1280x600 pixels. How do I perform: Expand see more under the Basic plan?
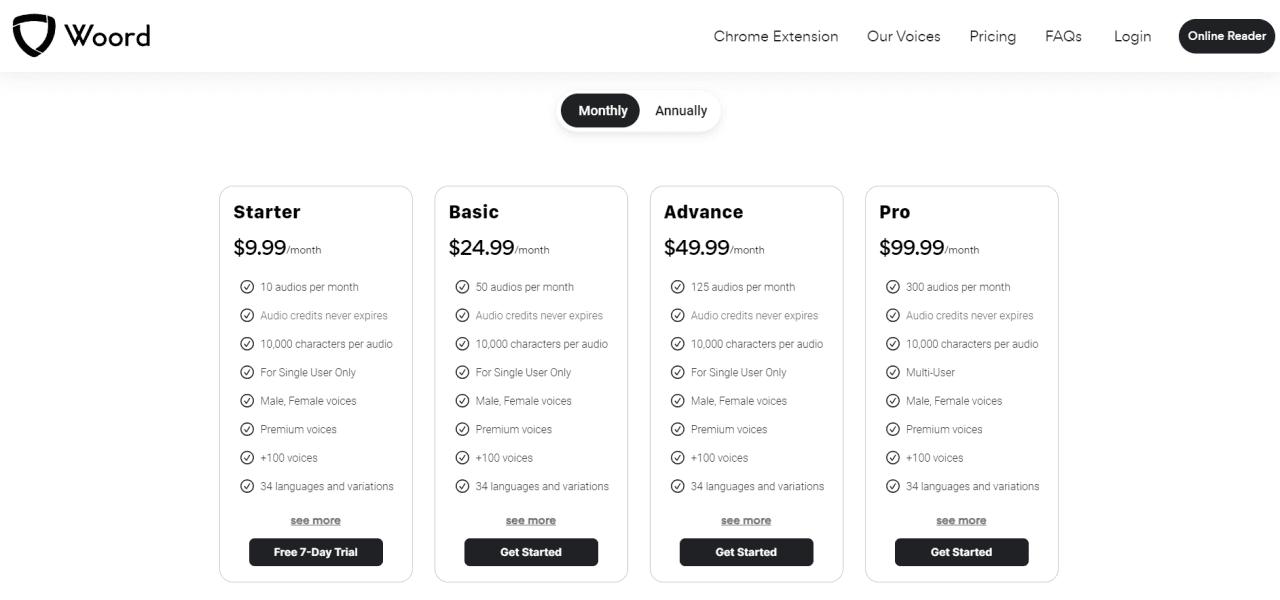tap(531, 521)
